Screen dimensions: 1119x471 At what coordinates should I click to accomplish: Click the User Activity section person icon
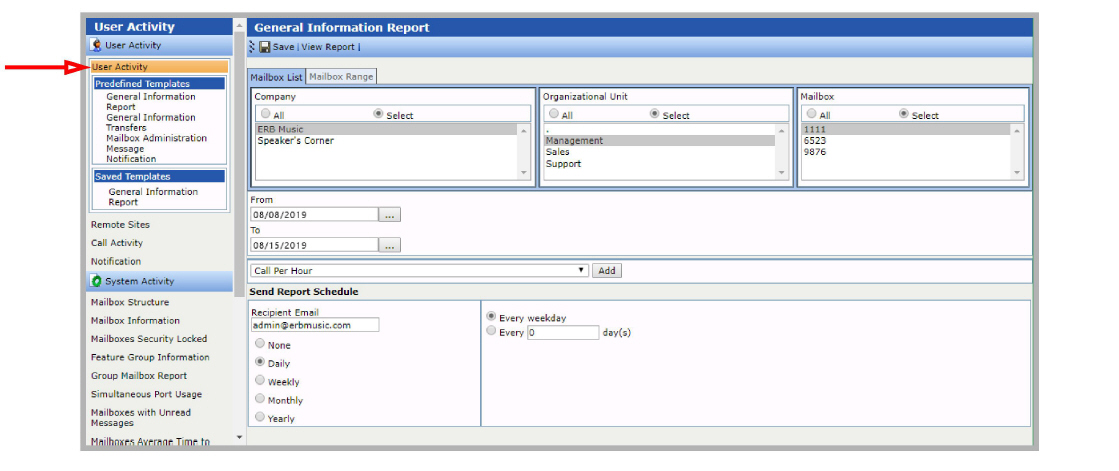96,45
